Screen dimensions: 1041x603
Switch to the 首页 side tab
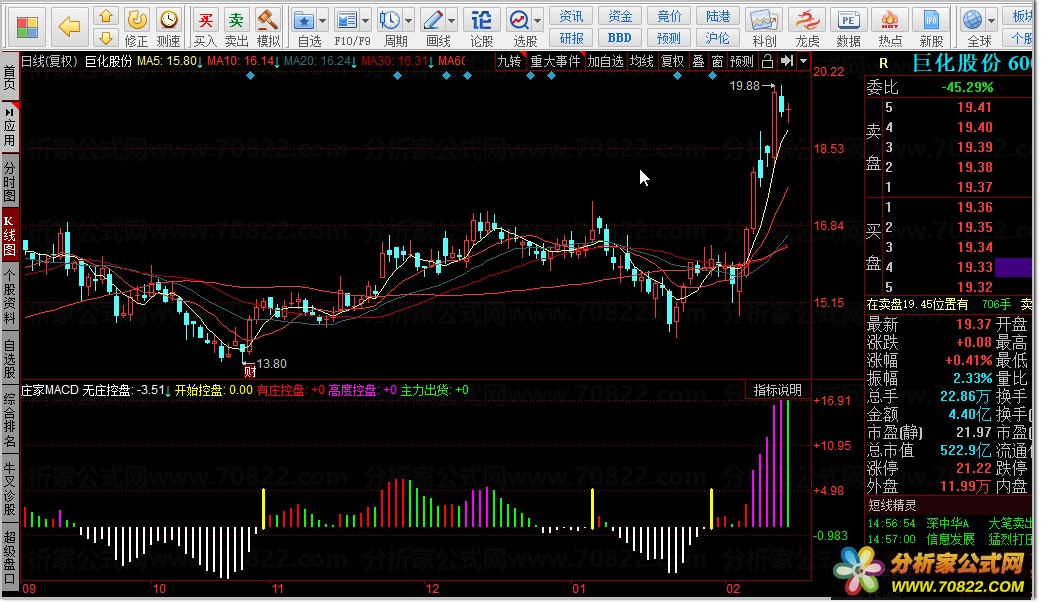click(x=9, y=77)
